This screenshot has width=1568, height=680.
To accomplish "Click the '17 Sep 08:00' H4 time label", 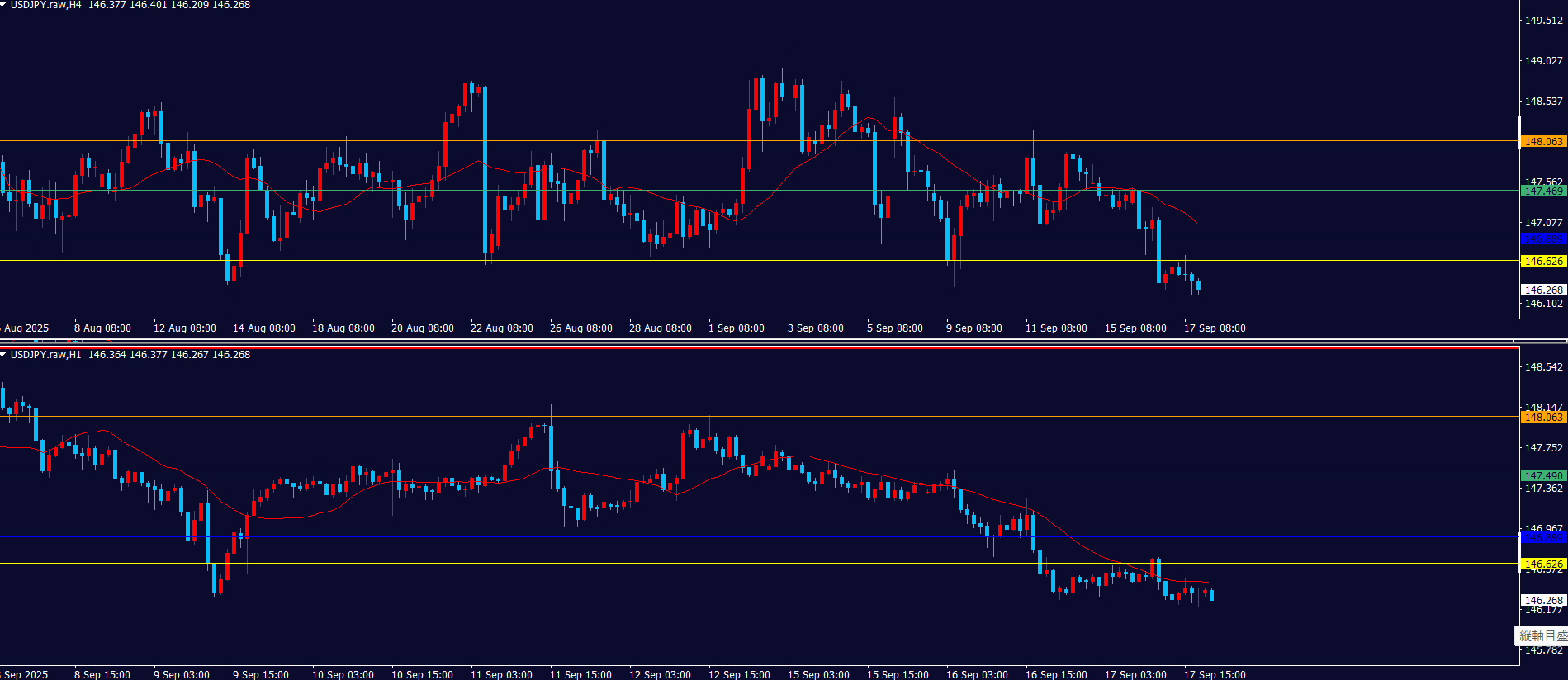I will click(x=1215, y=328).
